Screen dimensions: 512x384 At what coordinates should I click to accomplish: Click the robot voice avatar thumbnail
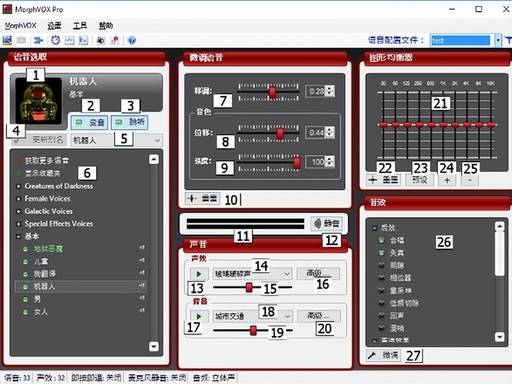(39, 101)
